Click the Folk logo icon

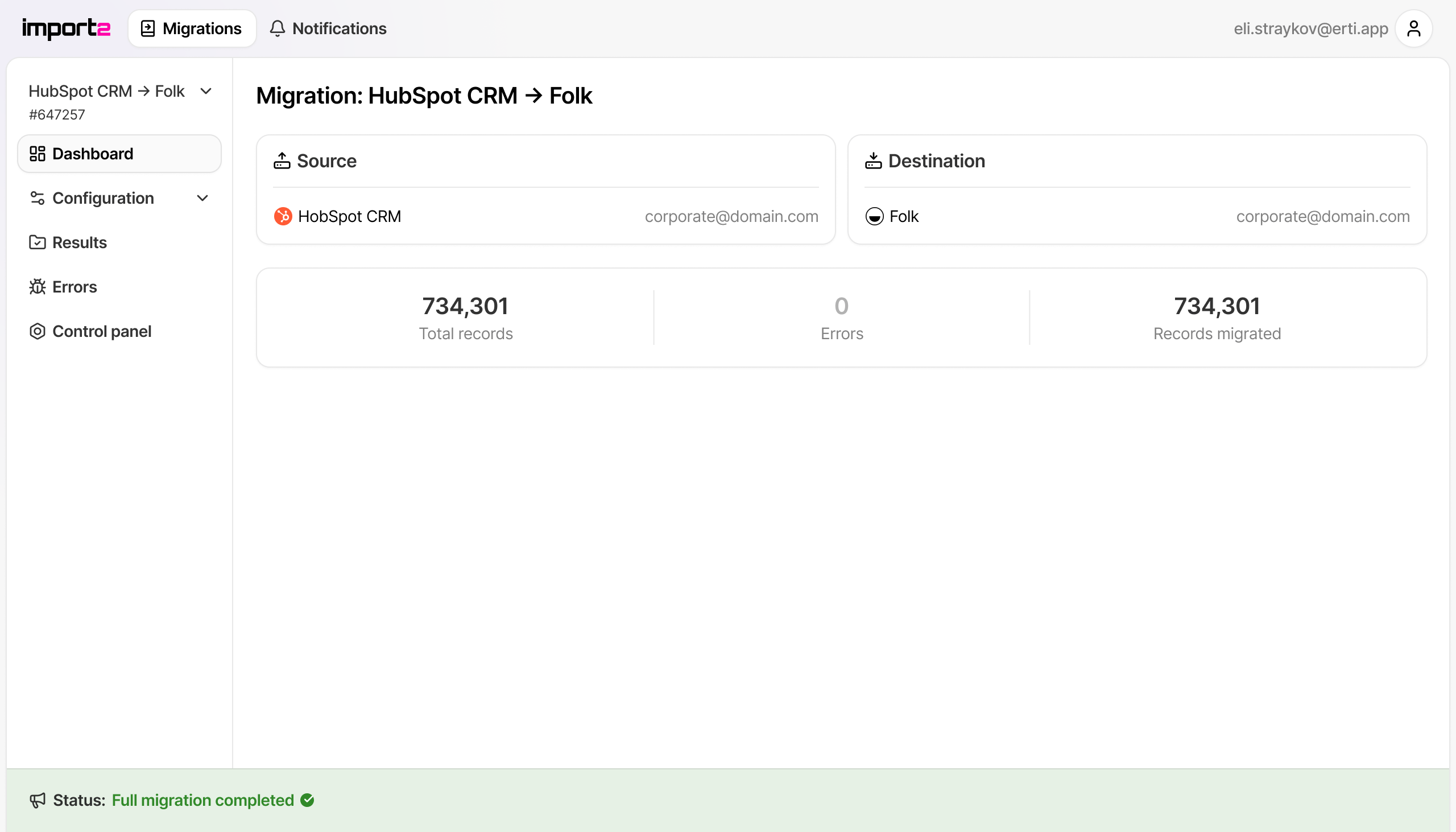pyautogui.click(x=874, y=217)
